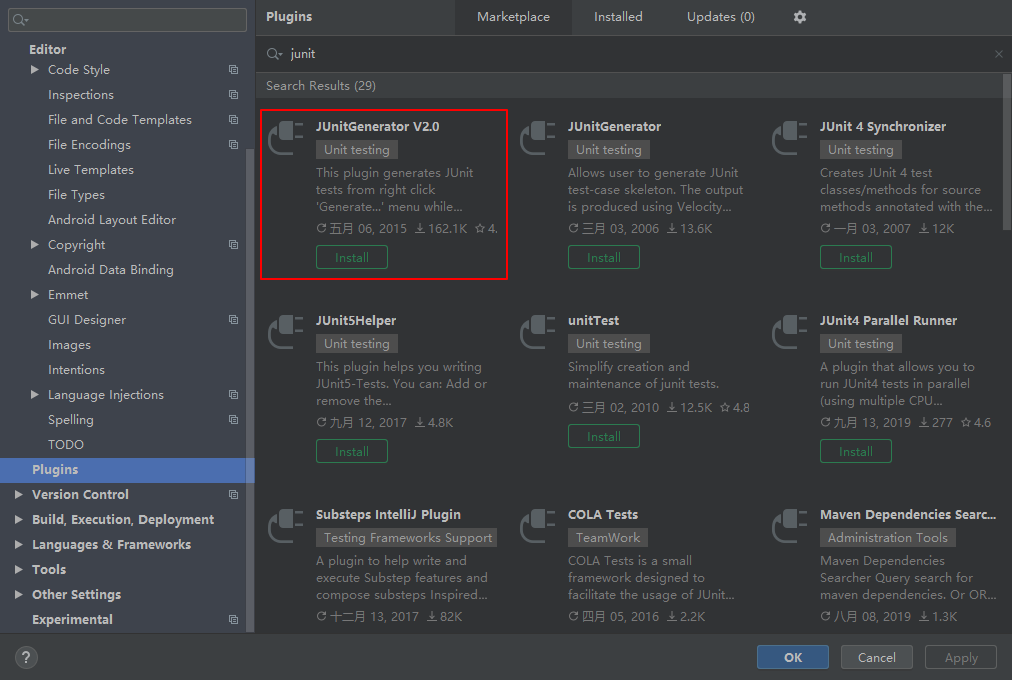Install the JUnitGenerator V2.0 plugin

point(352,257)
